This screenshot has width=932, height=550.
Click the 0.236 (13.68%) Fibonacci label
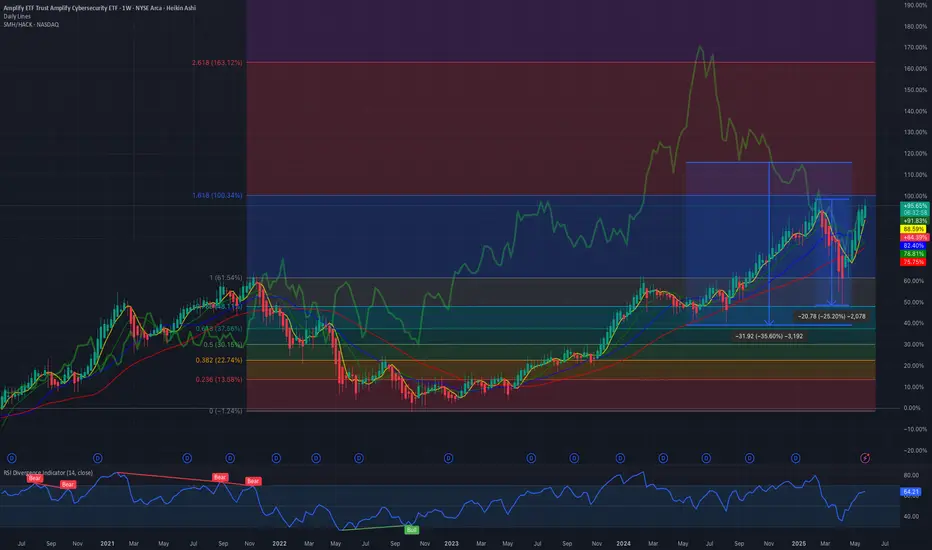(x=219, y=379)
